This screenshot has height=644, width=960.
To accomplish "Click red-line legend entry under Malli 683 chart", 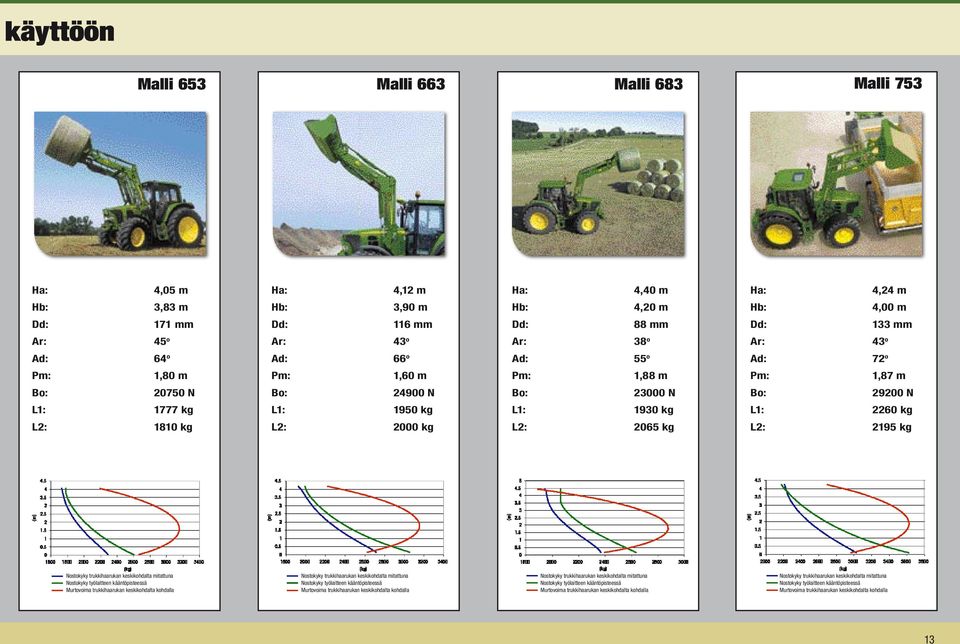I will (x=587, y=590).
